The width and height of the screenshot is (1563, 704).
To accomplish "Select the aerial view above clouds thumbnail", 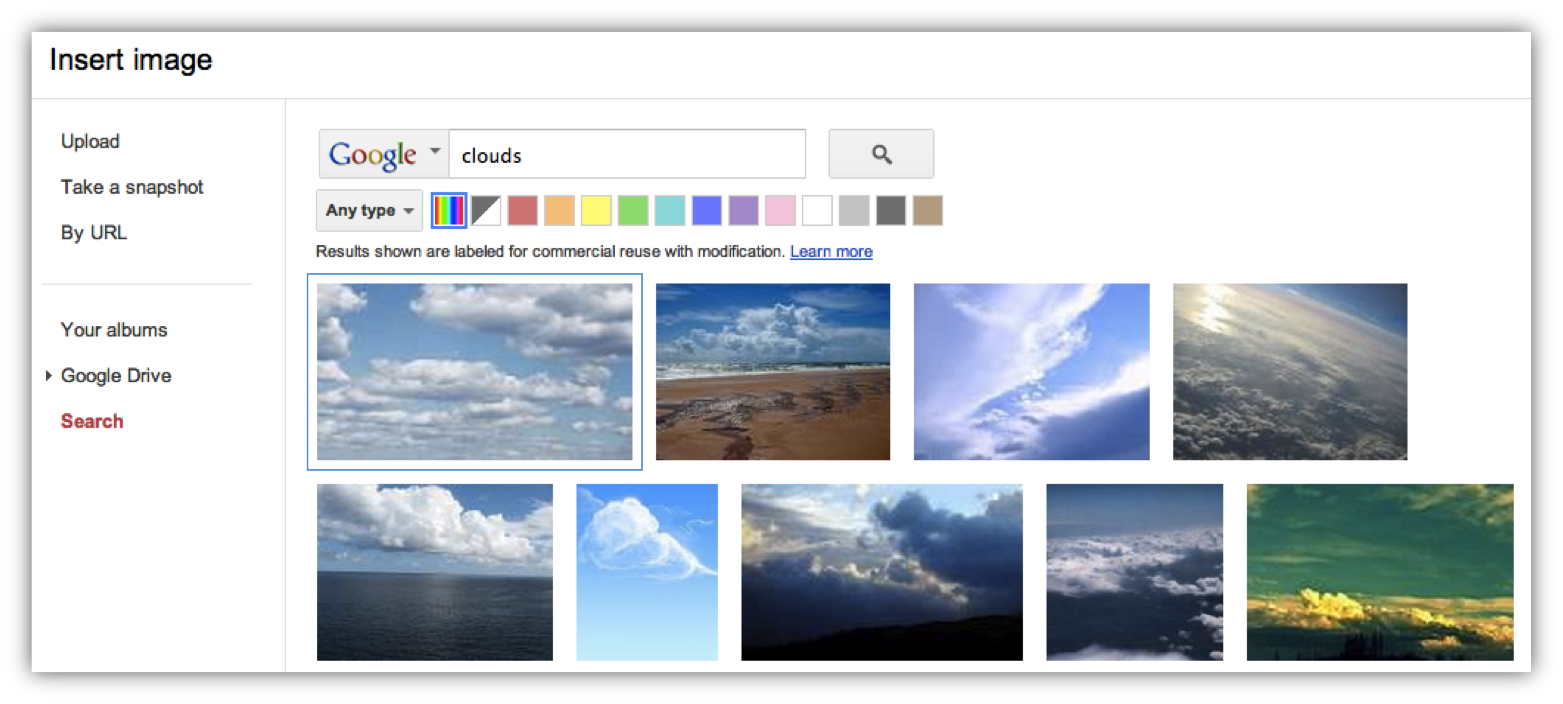I will click(1135, 573).
